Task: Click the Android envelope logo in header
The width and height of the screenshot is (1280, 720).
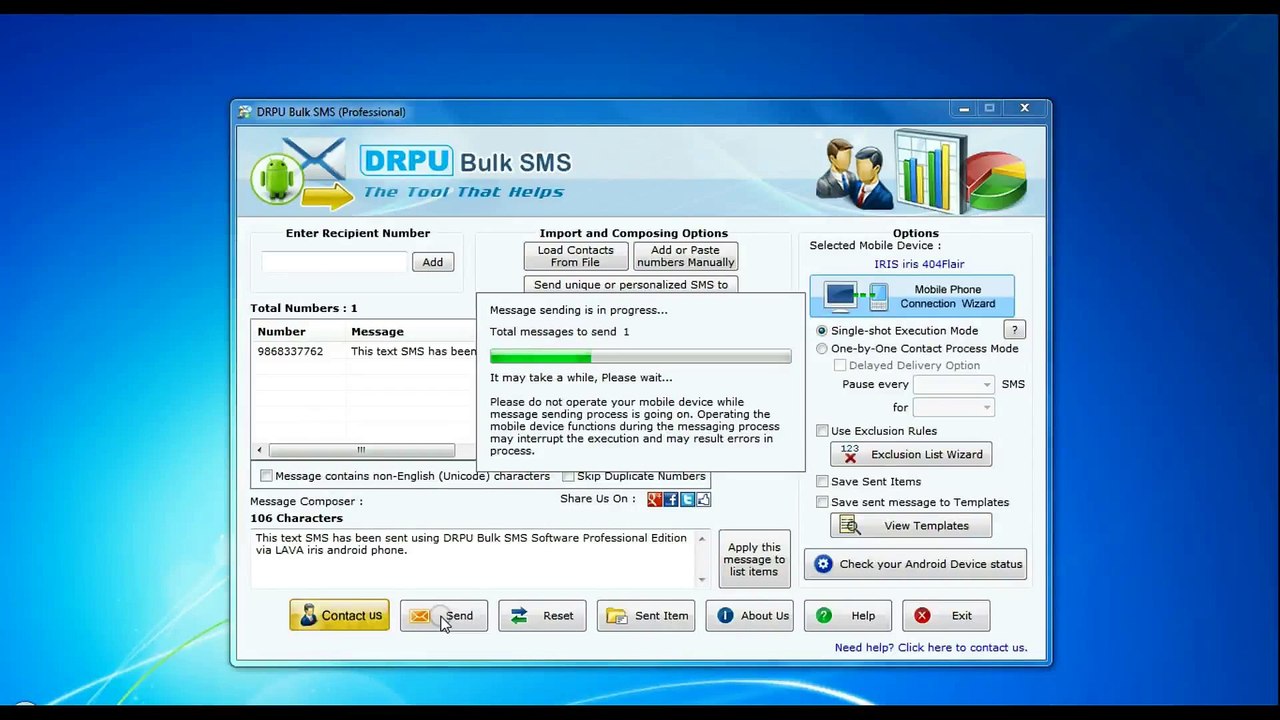Action: [x=300, y=173]
